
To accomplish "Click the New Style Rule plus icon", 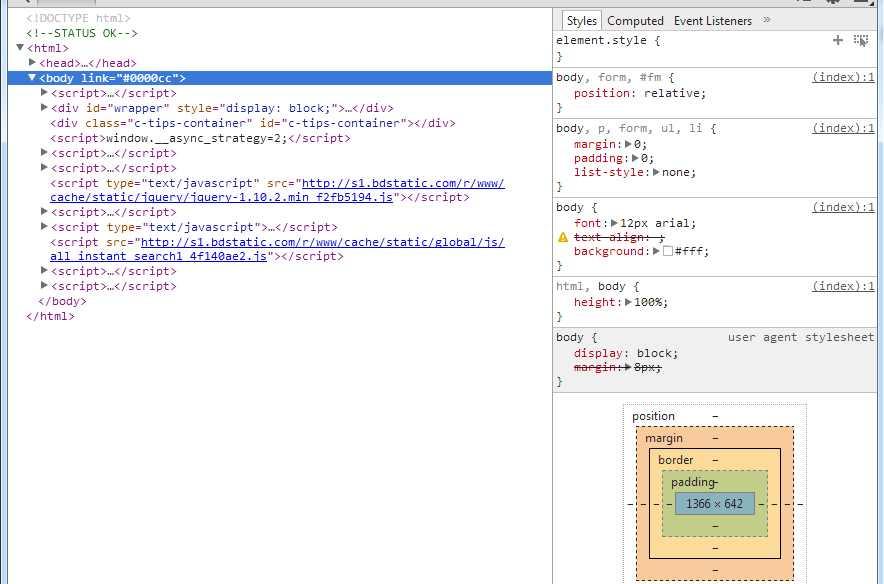I will (838, 40).
